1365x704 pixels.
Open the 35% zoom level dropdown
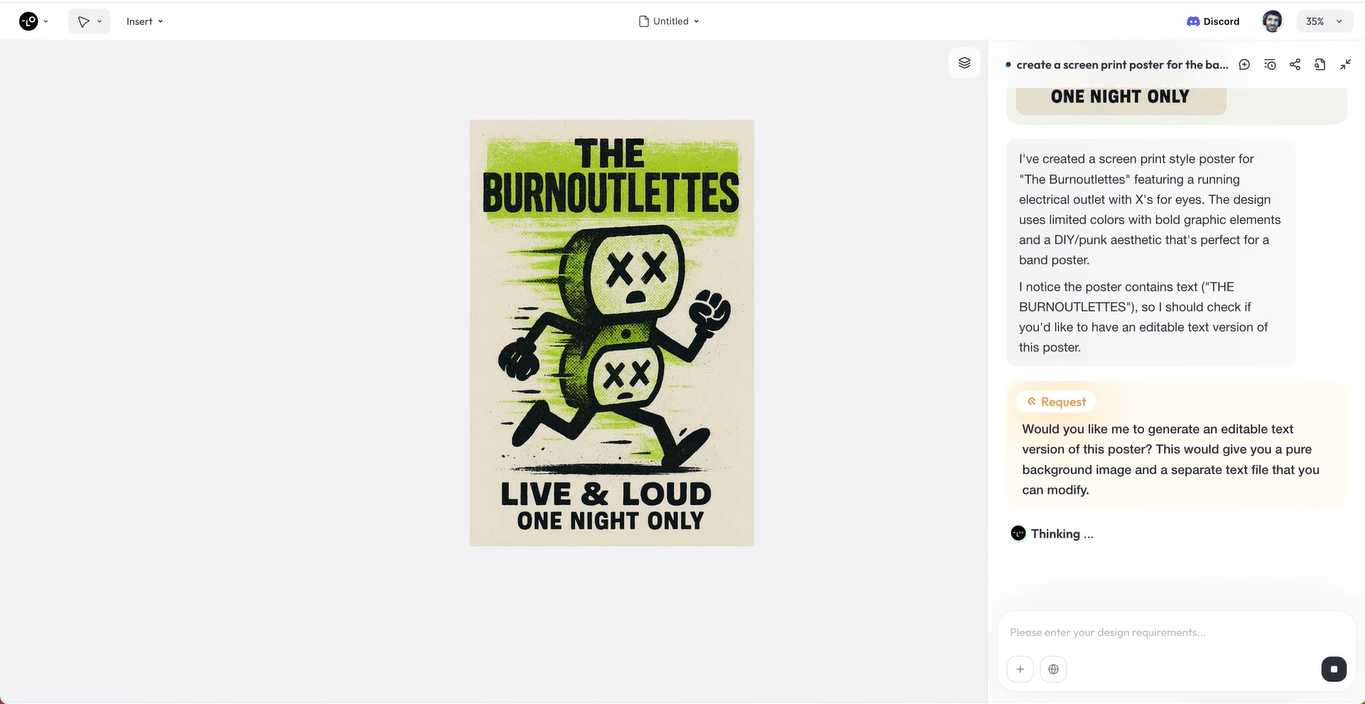point(1325,21)
